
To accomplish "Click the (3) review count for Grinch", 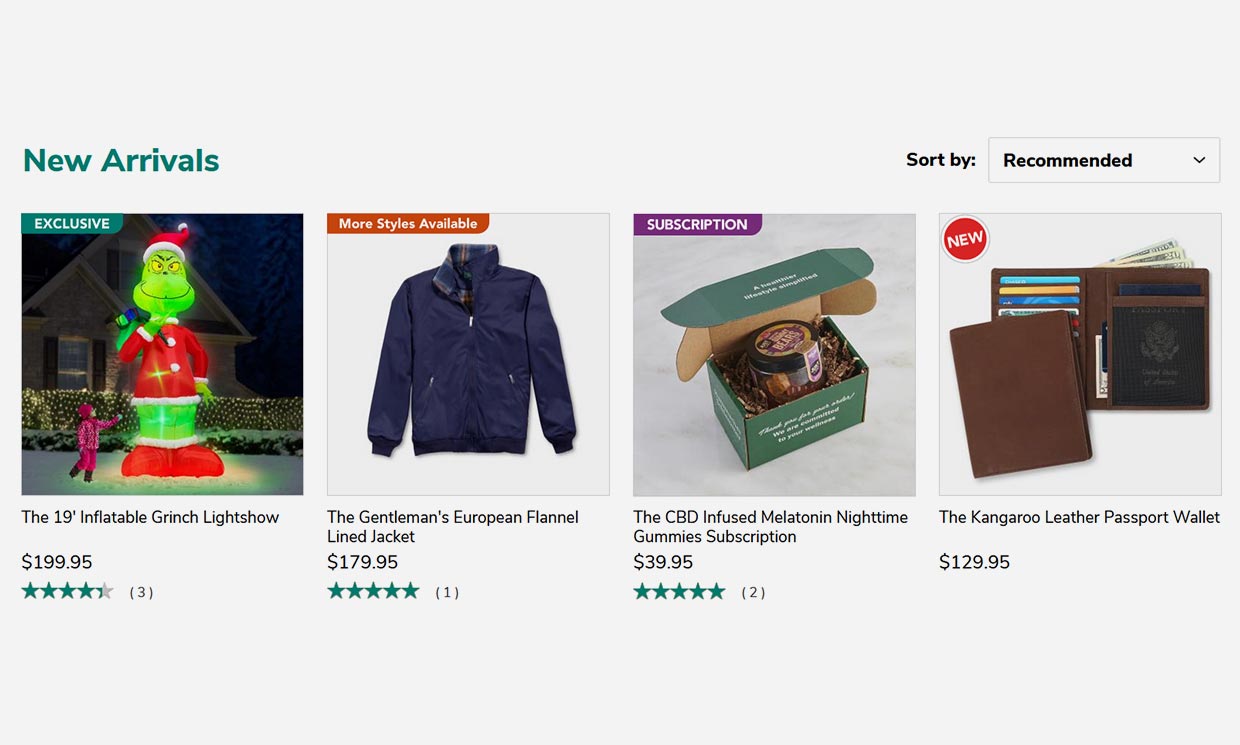I will [x=141, y=592].
